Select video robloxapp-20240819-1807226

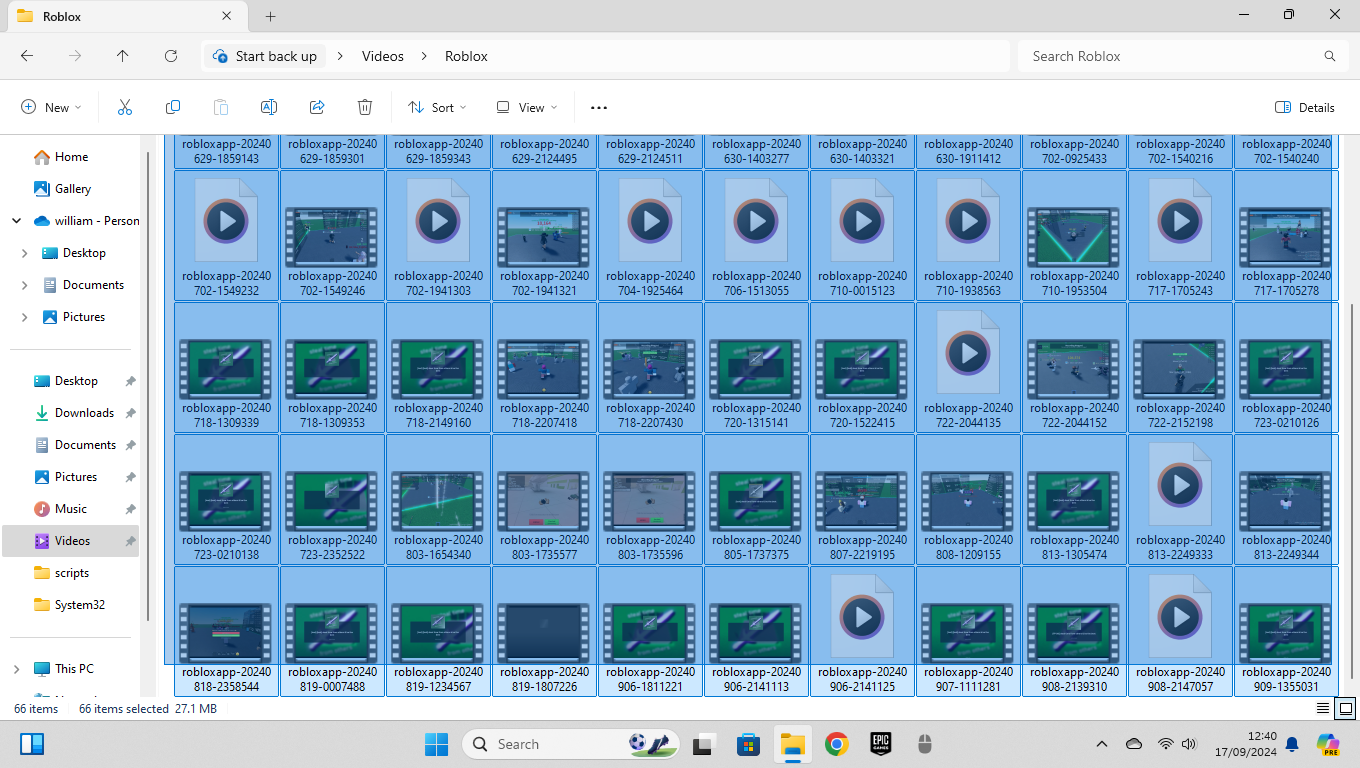coord(544,631)
